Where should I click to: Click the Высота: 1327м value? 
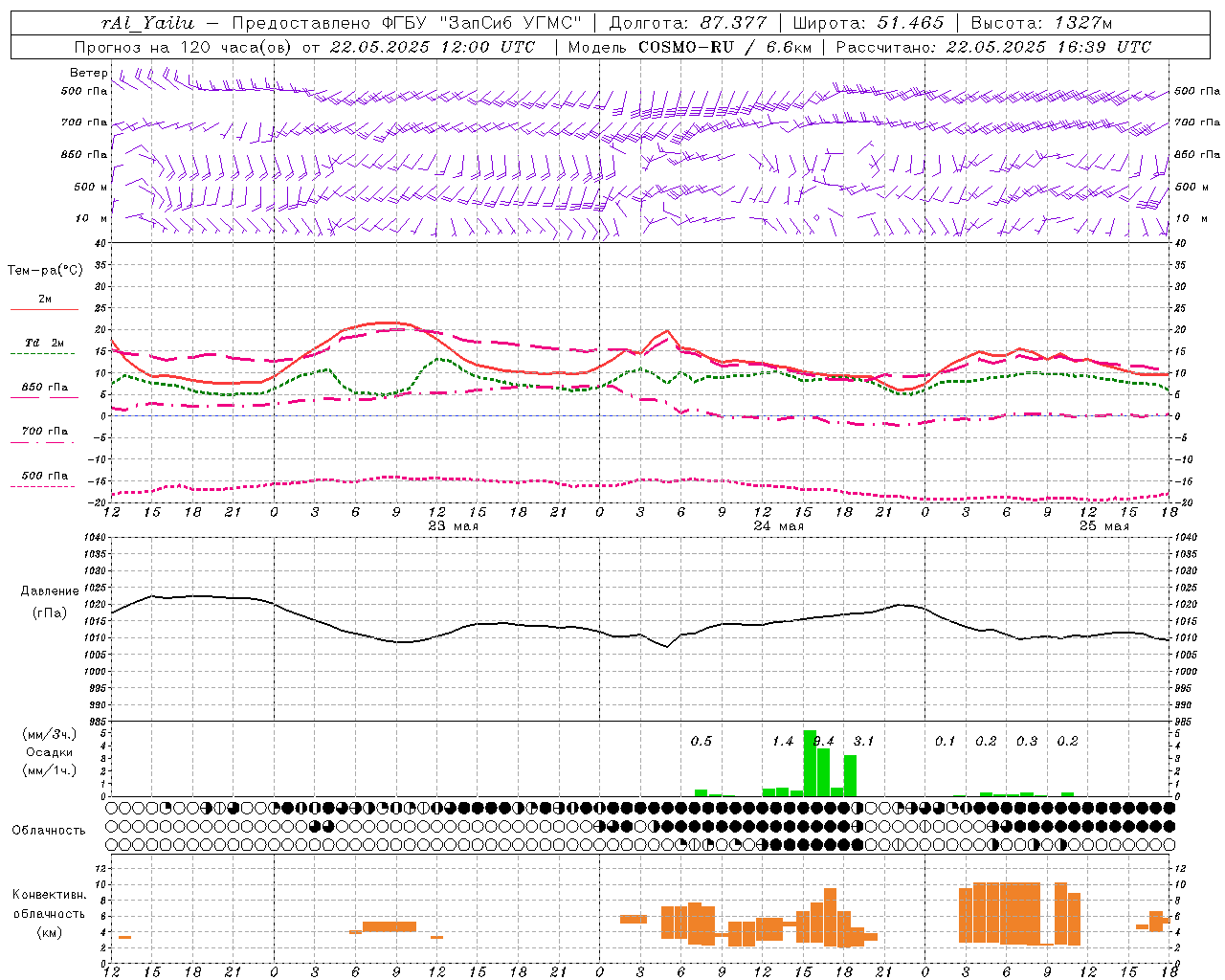click(1041, 23)
